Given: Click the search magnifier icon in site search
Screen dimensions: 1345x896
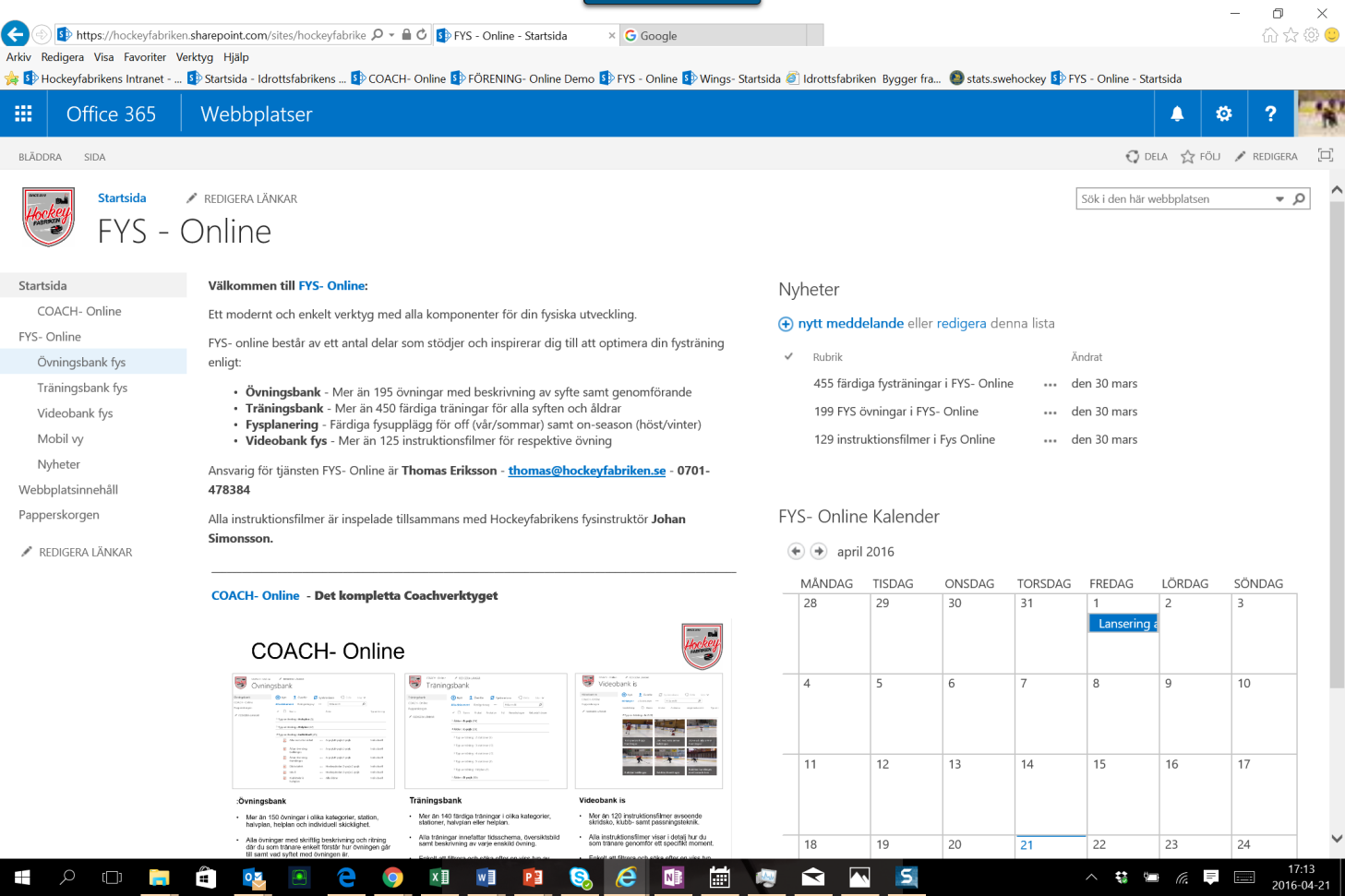Looking at the screenshot, I should 1299,198.
